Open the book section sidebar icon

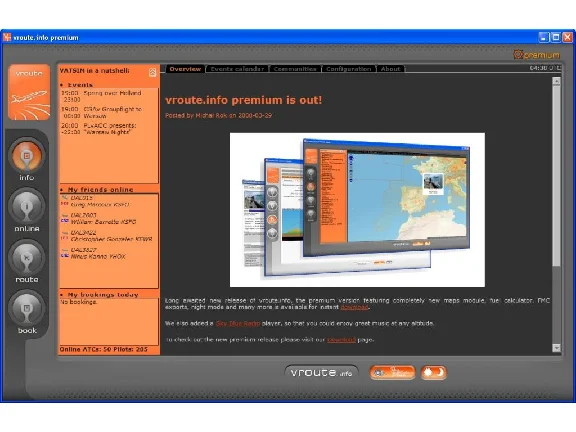pyautogui.click(x=27, y=309)
